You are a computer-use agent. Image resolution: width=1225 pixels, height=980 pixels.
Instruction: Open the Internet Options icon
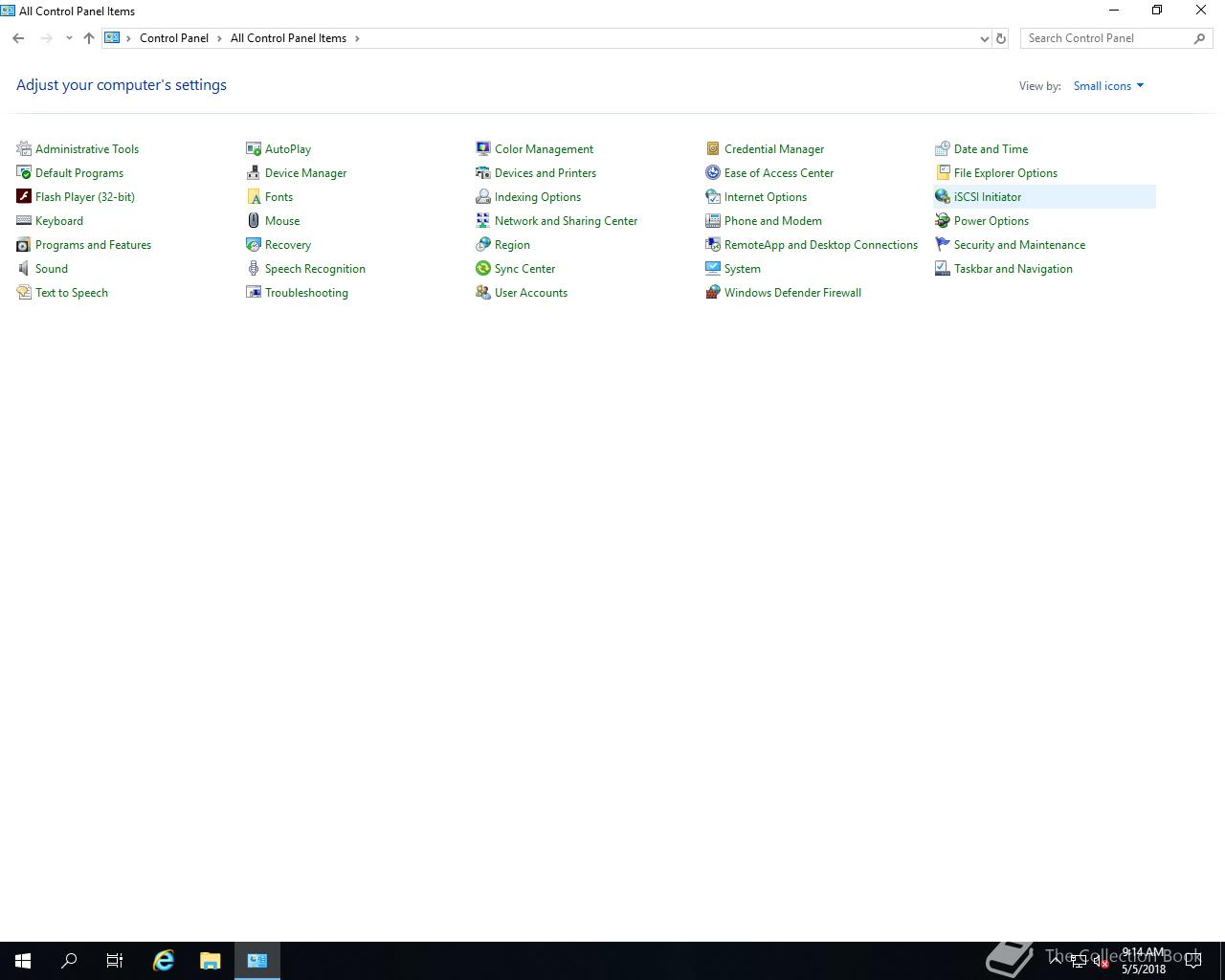click(x=713, y=196)
